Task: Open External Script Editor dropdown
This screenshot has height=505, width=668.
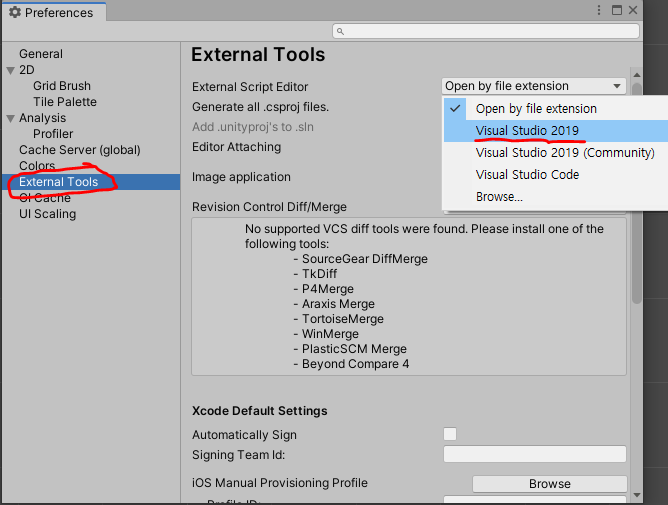Action: click(x=534, y=86)
